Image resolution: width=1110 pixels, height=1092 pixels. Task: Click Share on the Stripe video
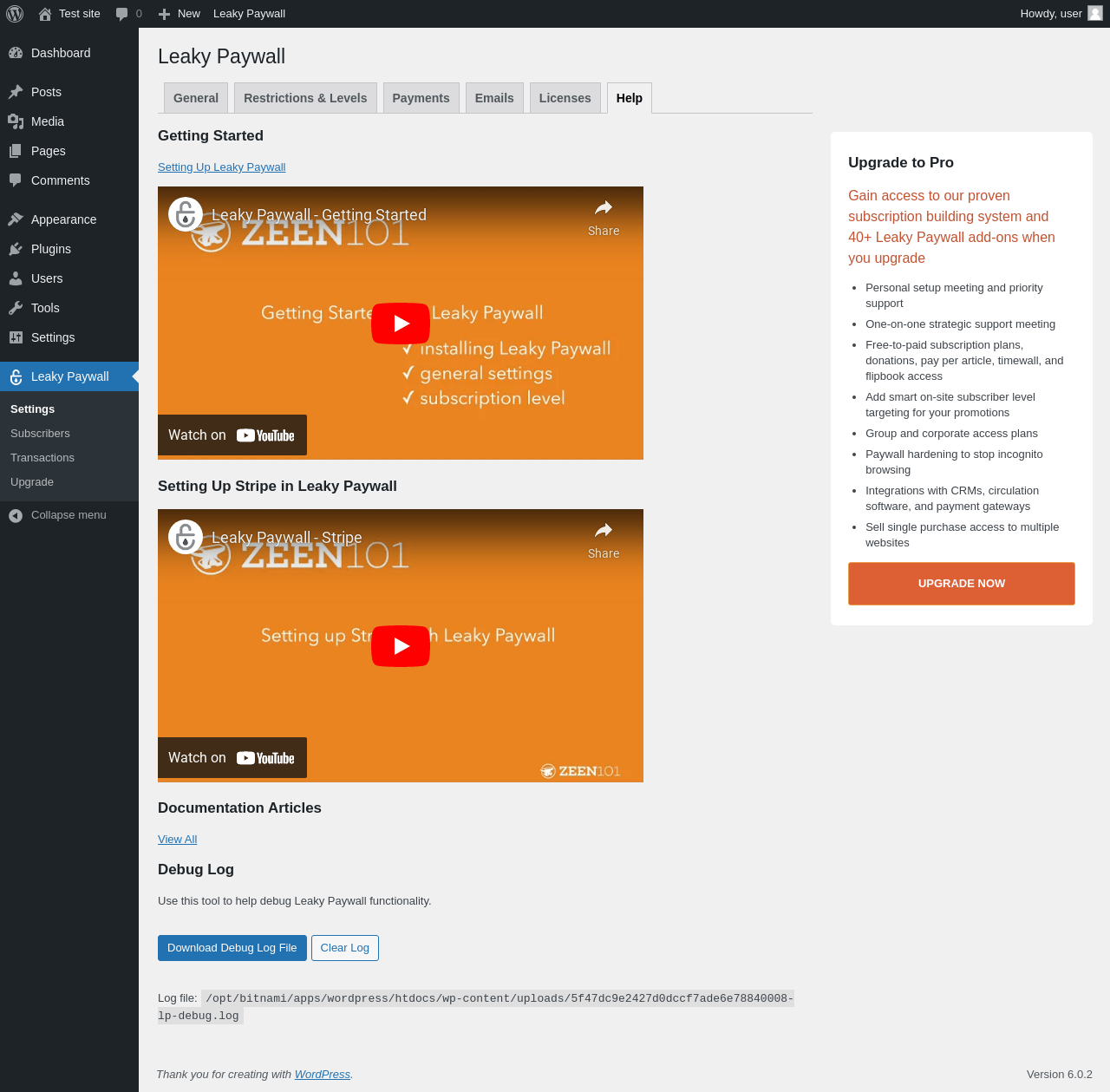coord(604,540)
